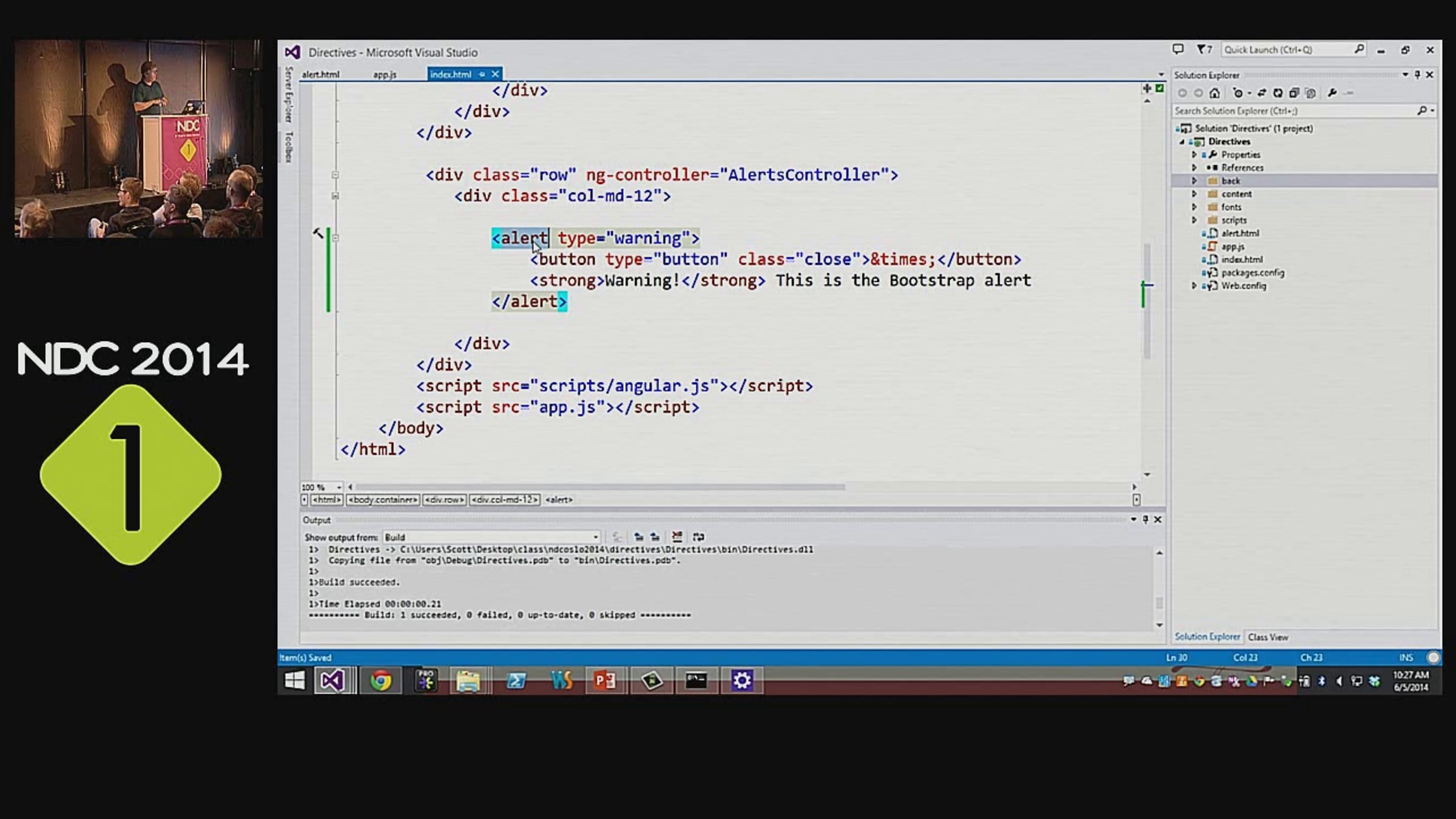
Task: Open the notifications flag showing 7
Action: [x=1204, y=50]
